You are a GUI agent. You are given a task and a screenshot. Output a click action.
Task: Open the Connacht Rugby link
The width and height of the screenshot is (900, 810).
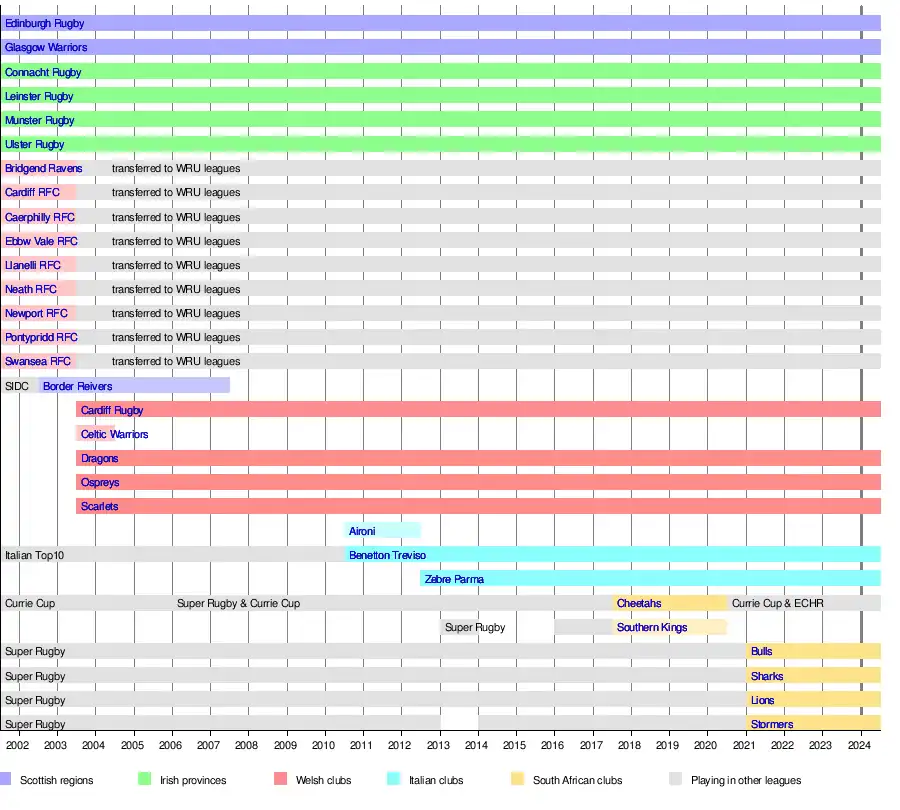[43, 72]
